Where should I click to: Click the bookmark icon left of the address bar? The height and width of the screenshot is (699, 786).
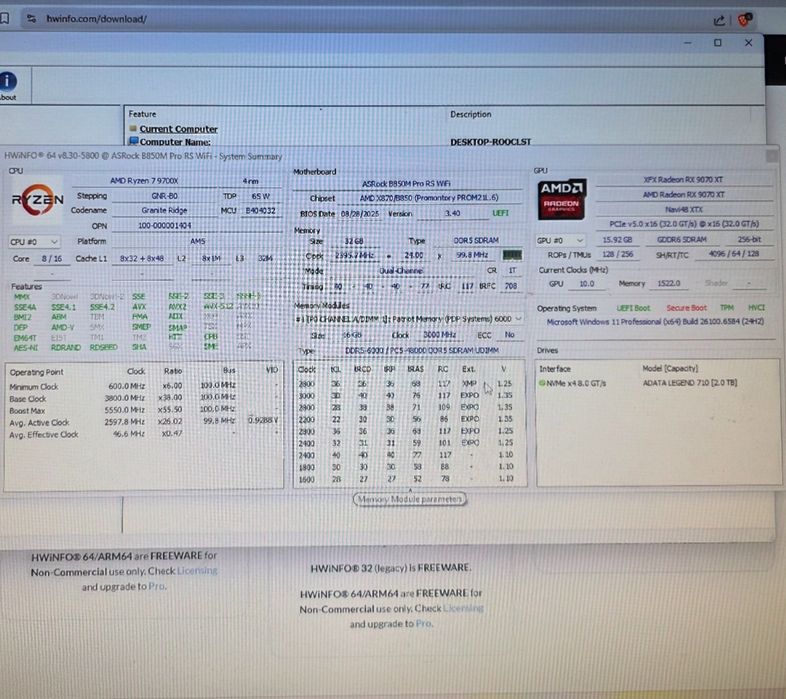[5, 19]
